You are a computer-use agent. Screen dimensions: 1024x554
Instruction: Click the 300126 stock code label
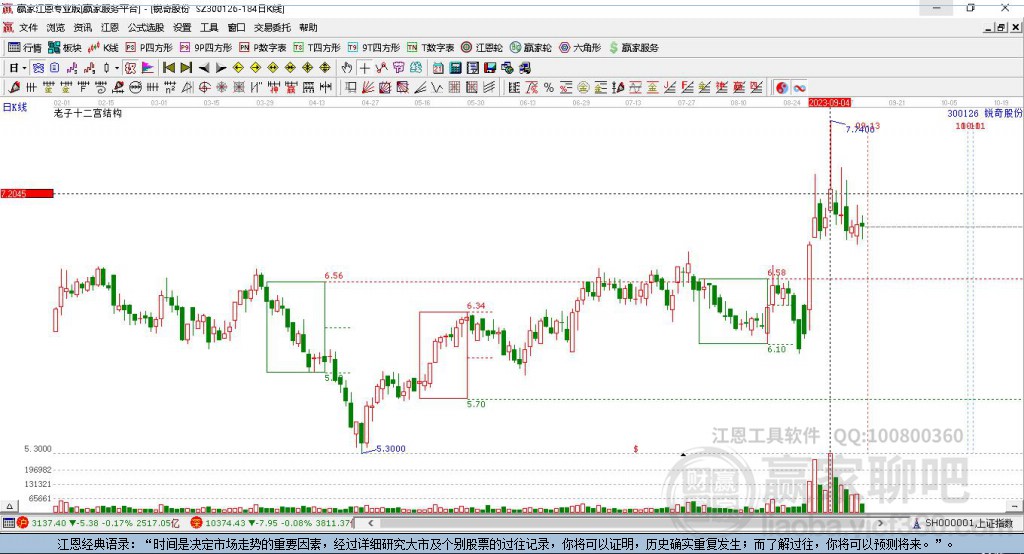pos(963,114)
